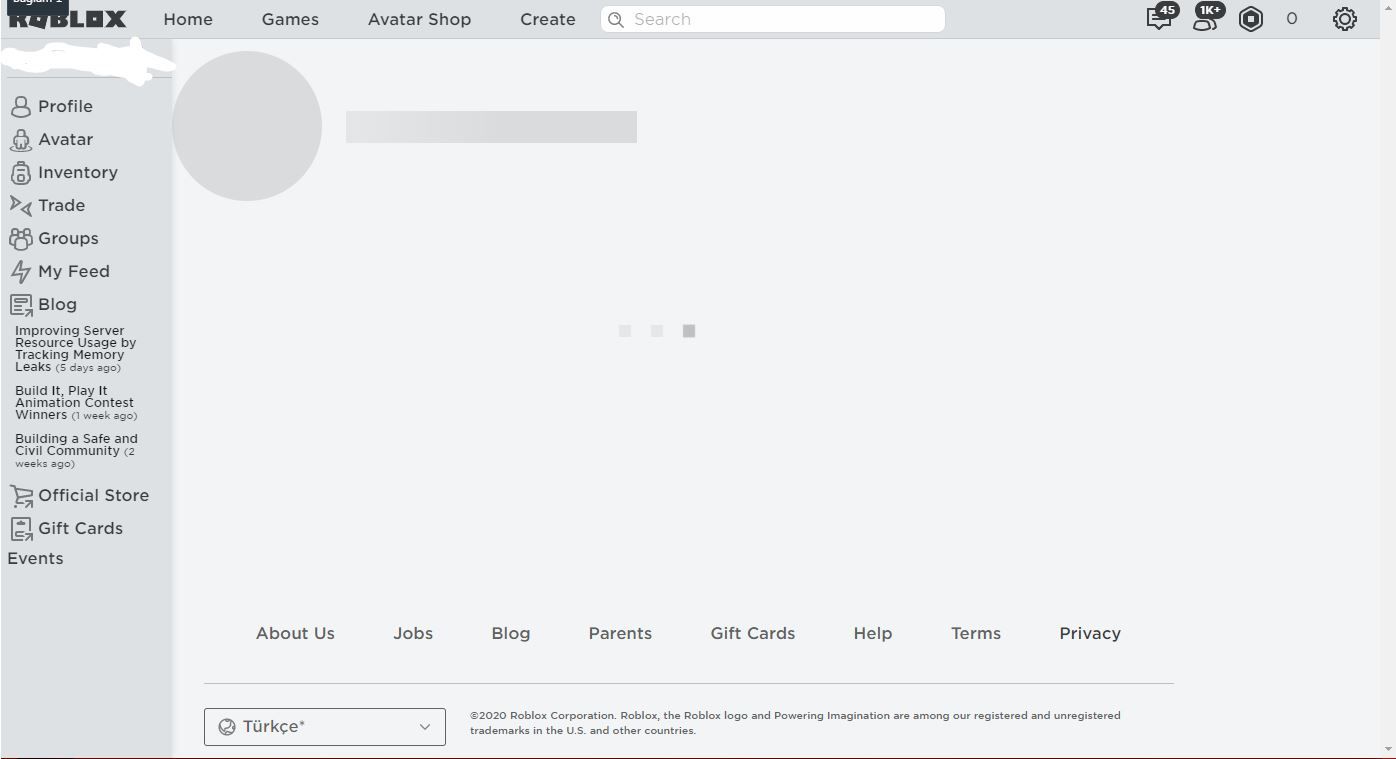This screenshot has width=1396, height=759.
Task: Click the Profile person icon in sidebar
Action: tap(20, 107)
